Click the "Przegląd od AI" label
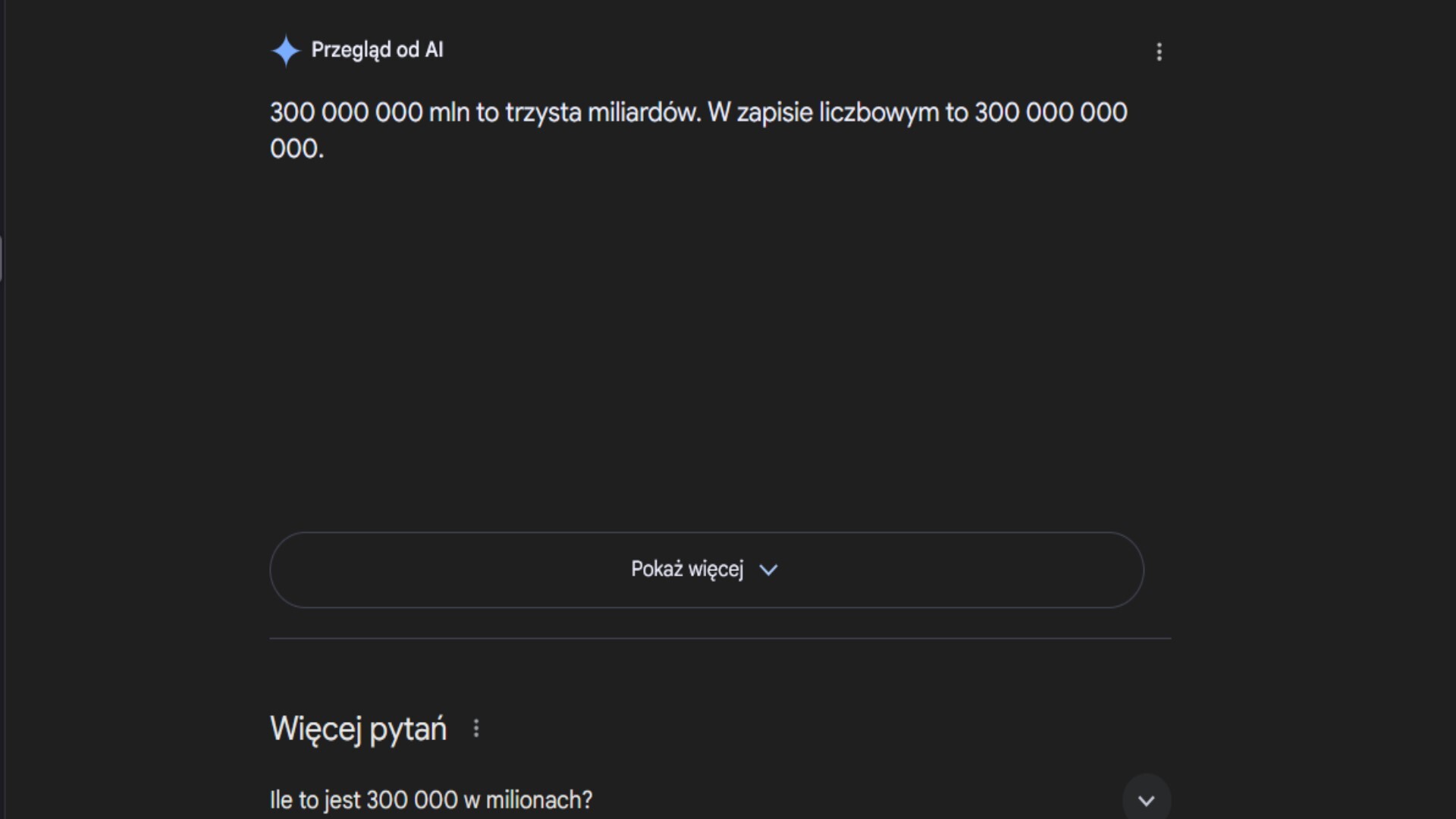Image resolution: width=1456 pixels, height=819 pixels. pyautogui.click(x=377, y=50)
